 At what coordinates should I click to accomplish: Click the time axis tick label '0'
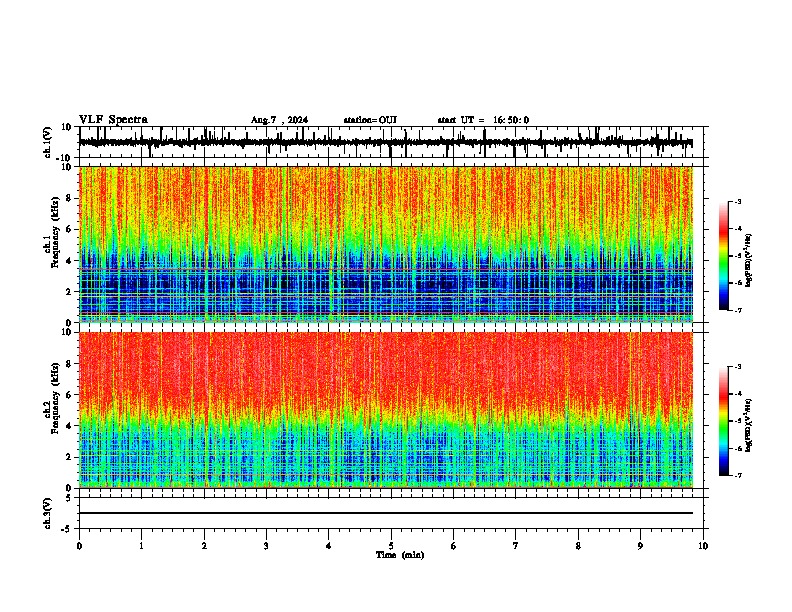tap(79, 546)
